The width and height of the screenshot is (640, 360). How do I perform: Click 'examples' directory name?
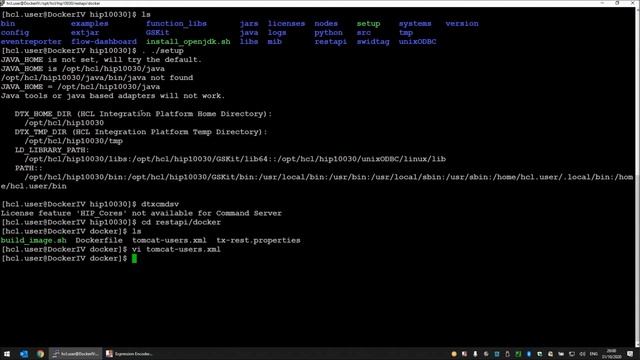pos(89,24)
